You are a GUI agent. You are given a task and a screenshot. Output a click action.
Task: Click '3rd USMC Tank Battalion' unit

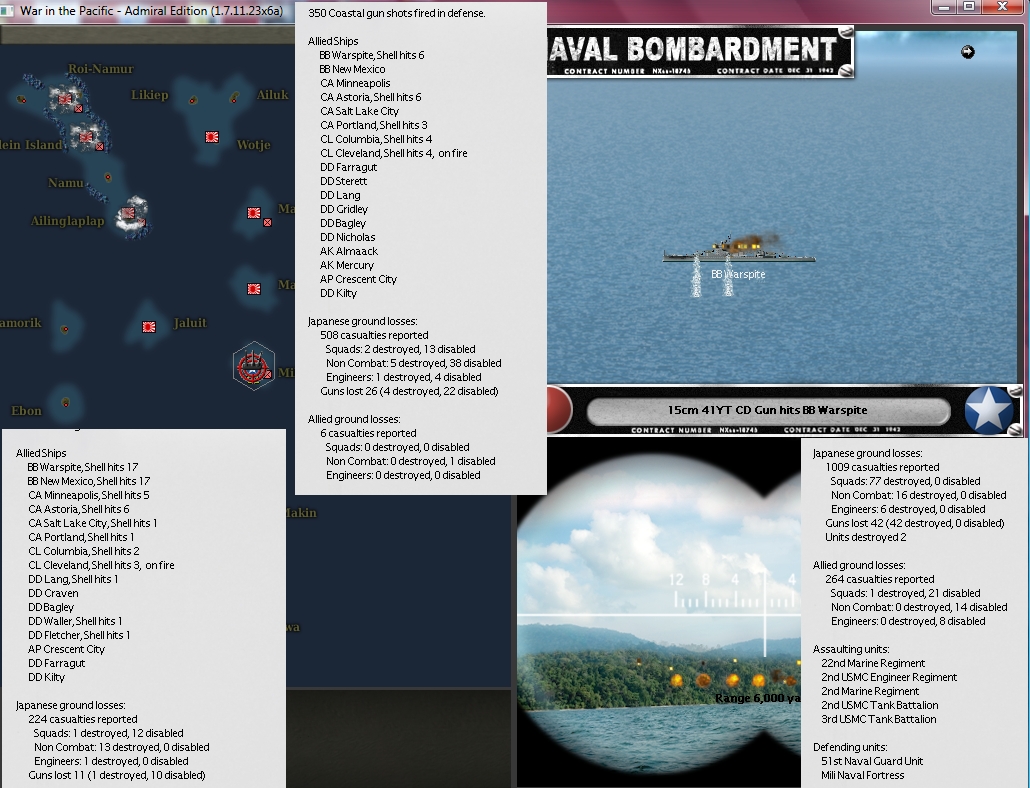pyautogui.click(x=879, y=720)
